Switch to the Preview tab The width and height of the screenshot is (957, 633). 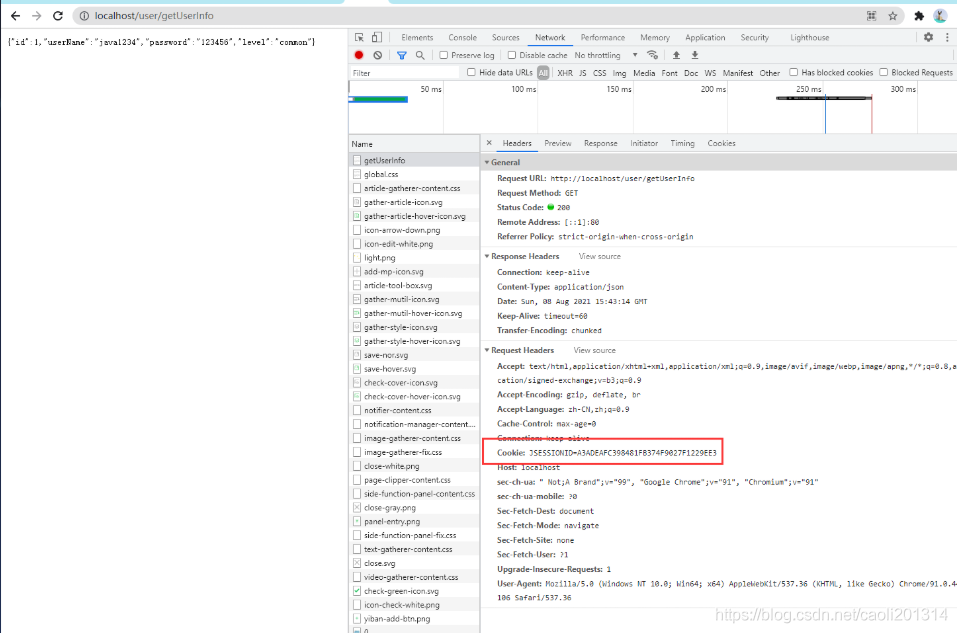[x=558, y=143]
